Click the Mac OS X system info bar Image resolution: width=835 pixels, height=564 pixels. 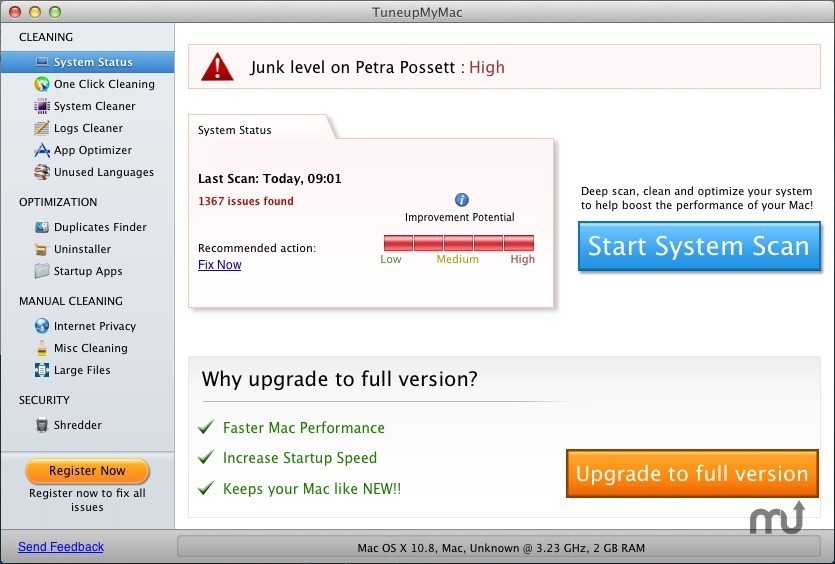[x=499, y=547]
